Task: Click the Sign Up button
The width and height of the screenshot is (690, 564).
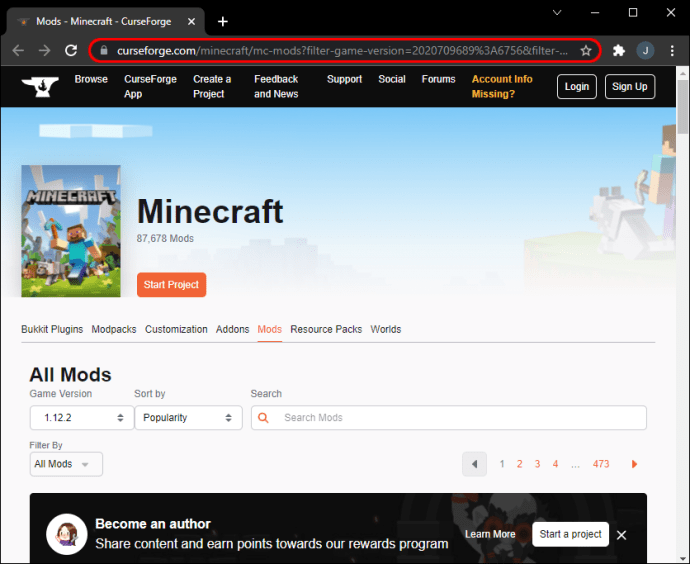Action: [630, 87]
